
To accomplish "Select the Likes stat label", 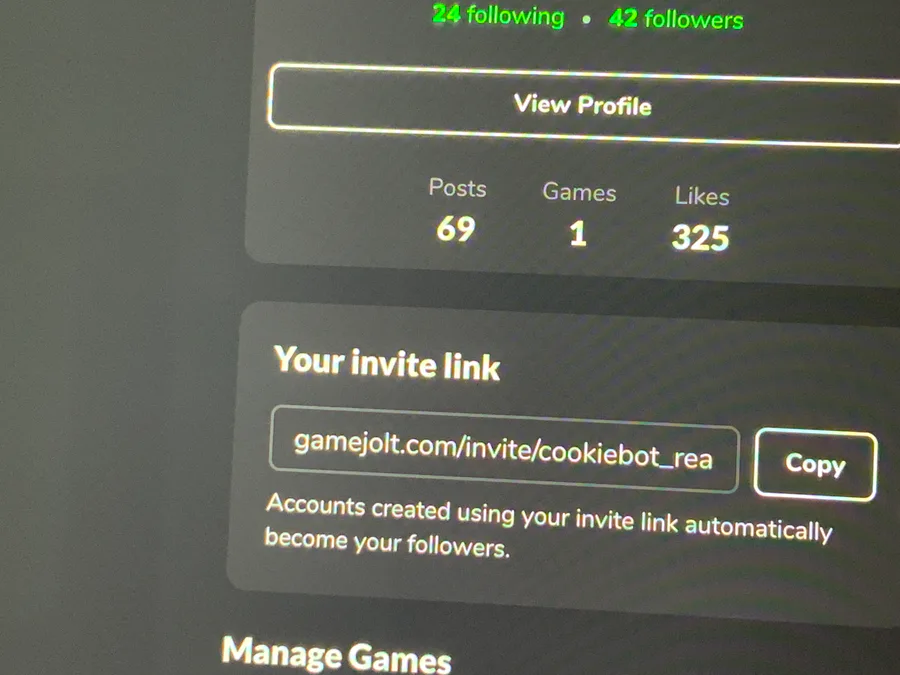I will pyautogui.click(x=702, y=196).
